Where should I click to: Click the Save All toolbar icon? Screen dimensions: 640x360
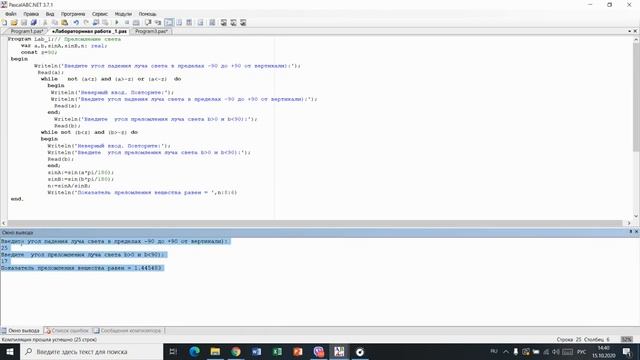click(33, 22)
